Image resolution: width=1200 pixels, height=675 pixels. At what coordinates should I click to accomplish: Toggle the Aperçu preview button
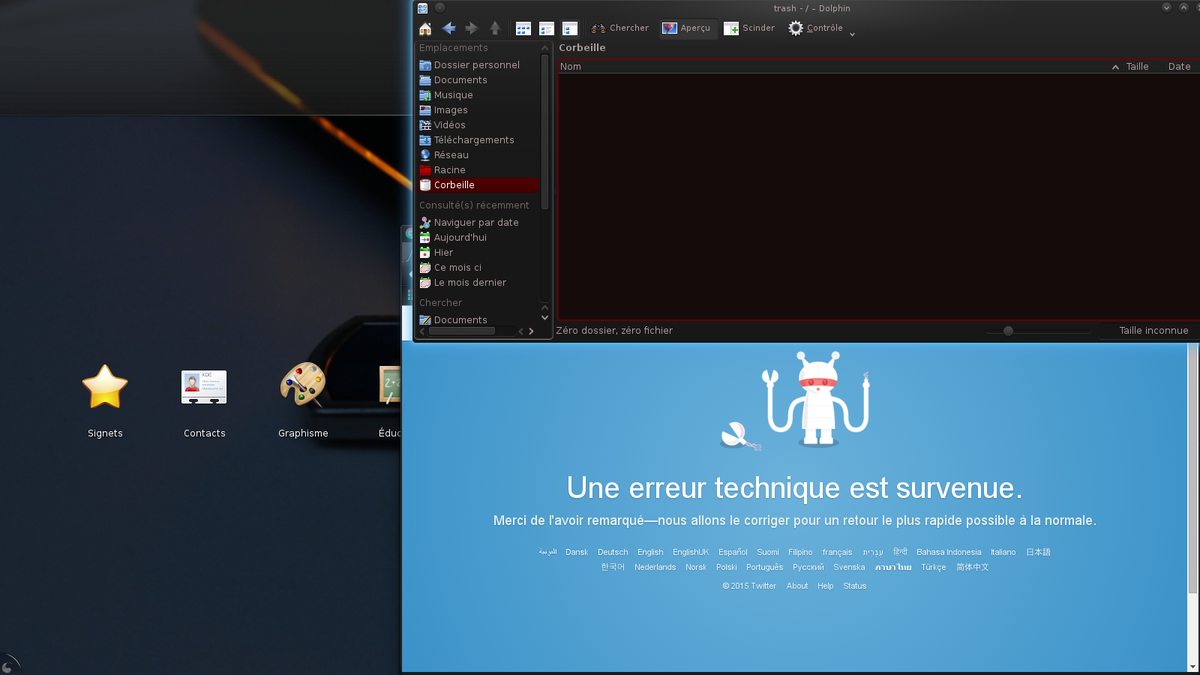click(x=687, y=28)
